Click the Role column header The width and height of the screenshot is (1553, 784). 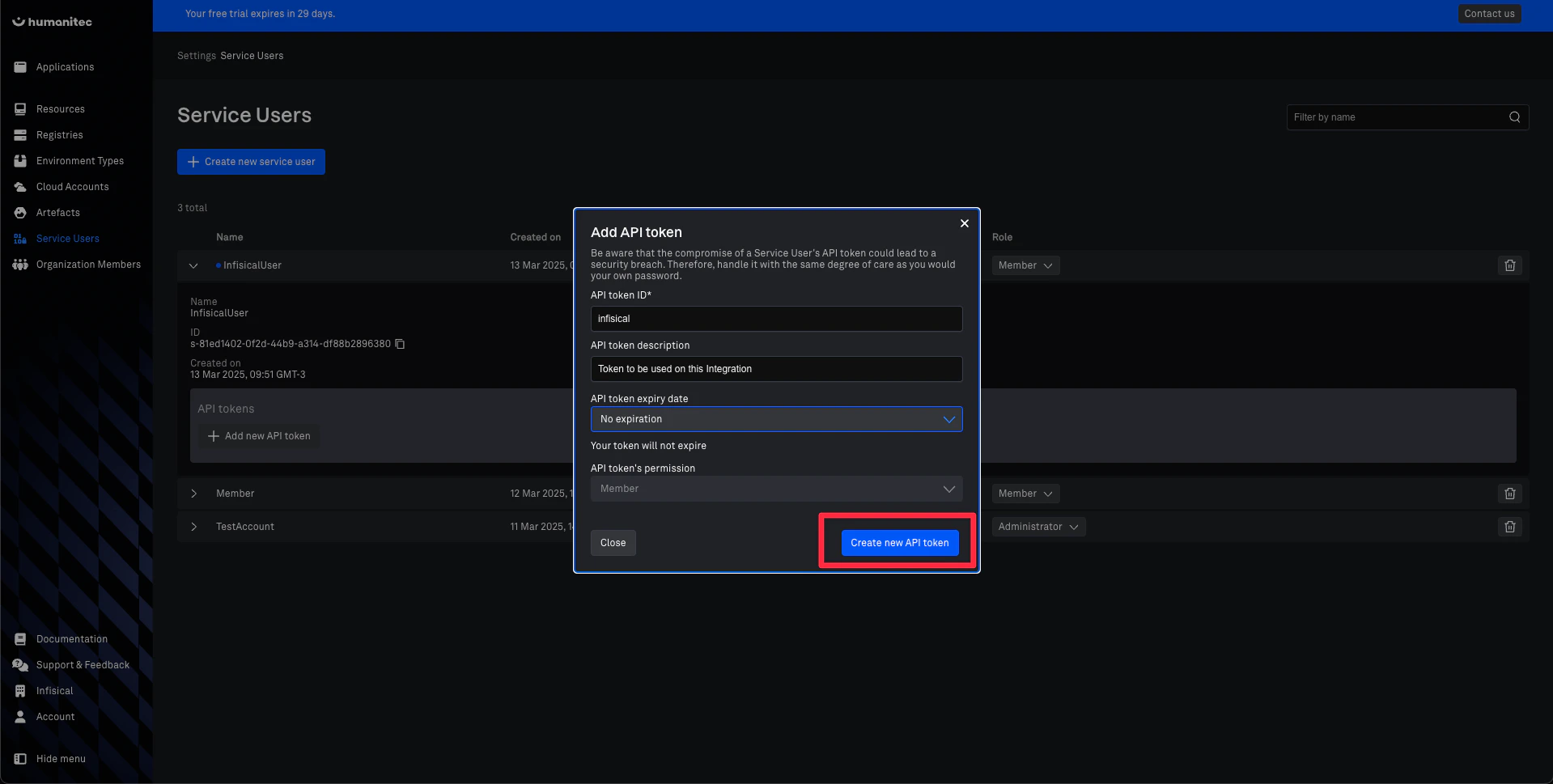tap(1002, 237)
